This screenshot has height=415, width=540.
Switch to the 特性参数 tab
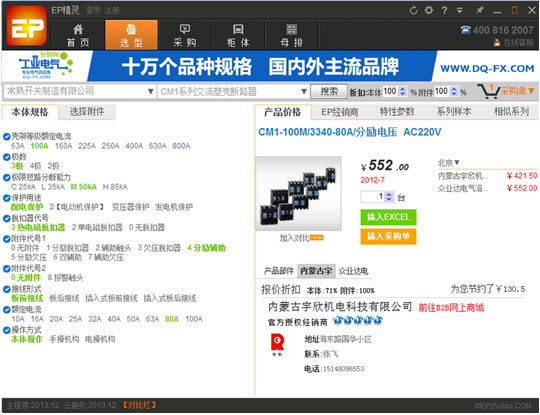click(x=397, y=112)
